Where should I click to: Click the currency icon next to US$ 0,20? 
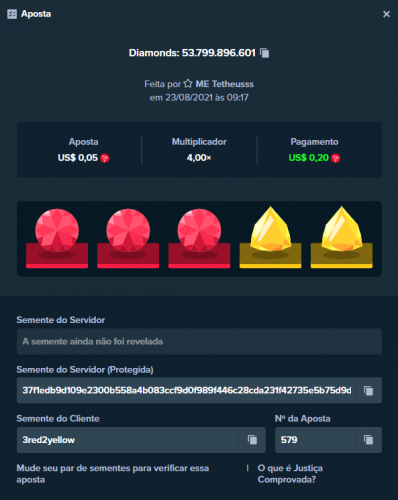[336, 158]
